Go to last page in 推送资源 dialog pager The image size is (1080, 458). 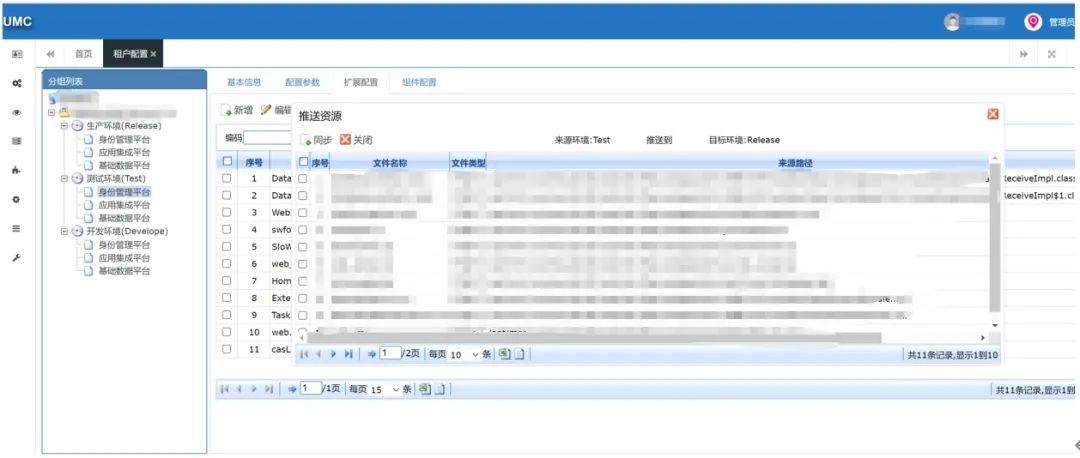pos(349,354)
